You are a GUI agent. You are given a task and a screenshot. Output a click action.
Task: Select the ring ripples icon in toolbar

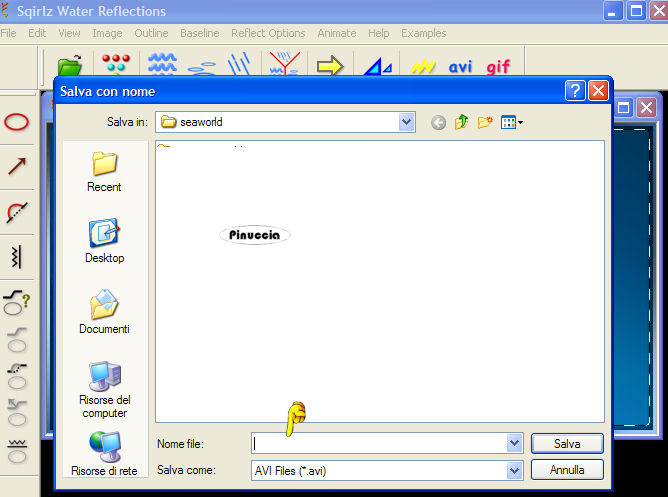[202, 68]
